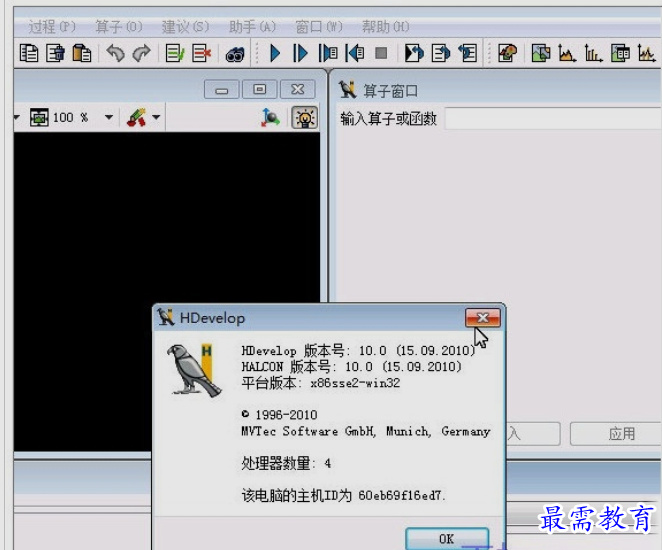
Task: Activate selected program lines (green check)
Action: click(x=175, y=54)
